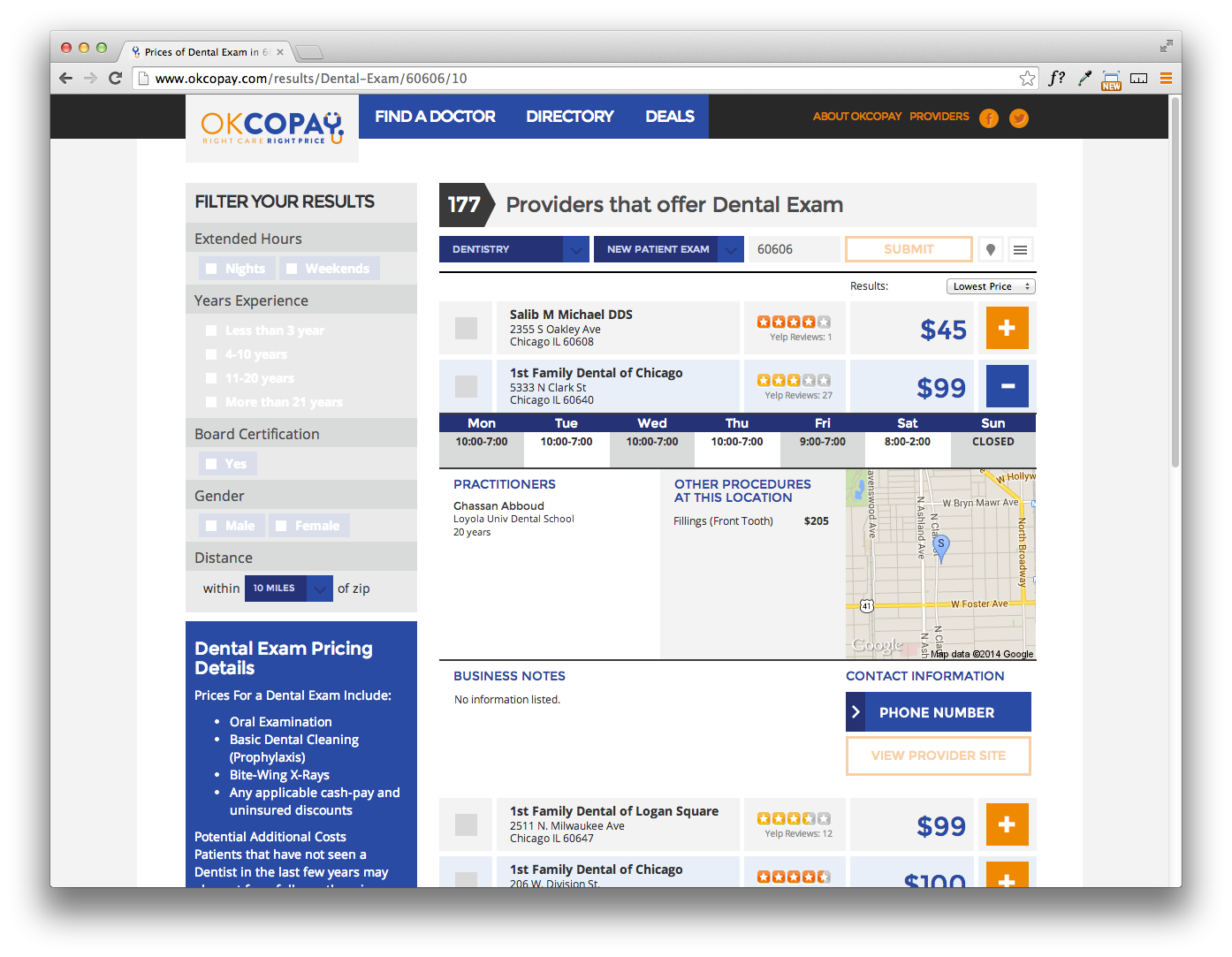This screenshot has width=1232, height=957.
Task: Bookmark page with the star icon
Action: tap(1027, 78)
